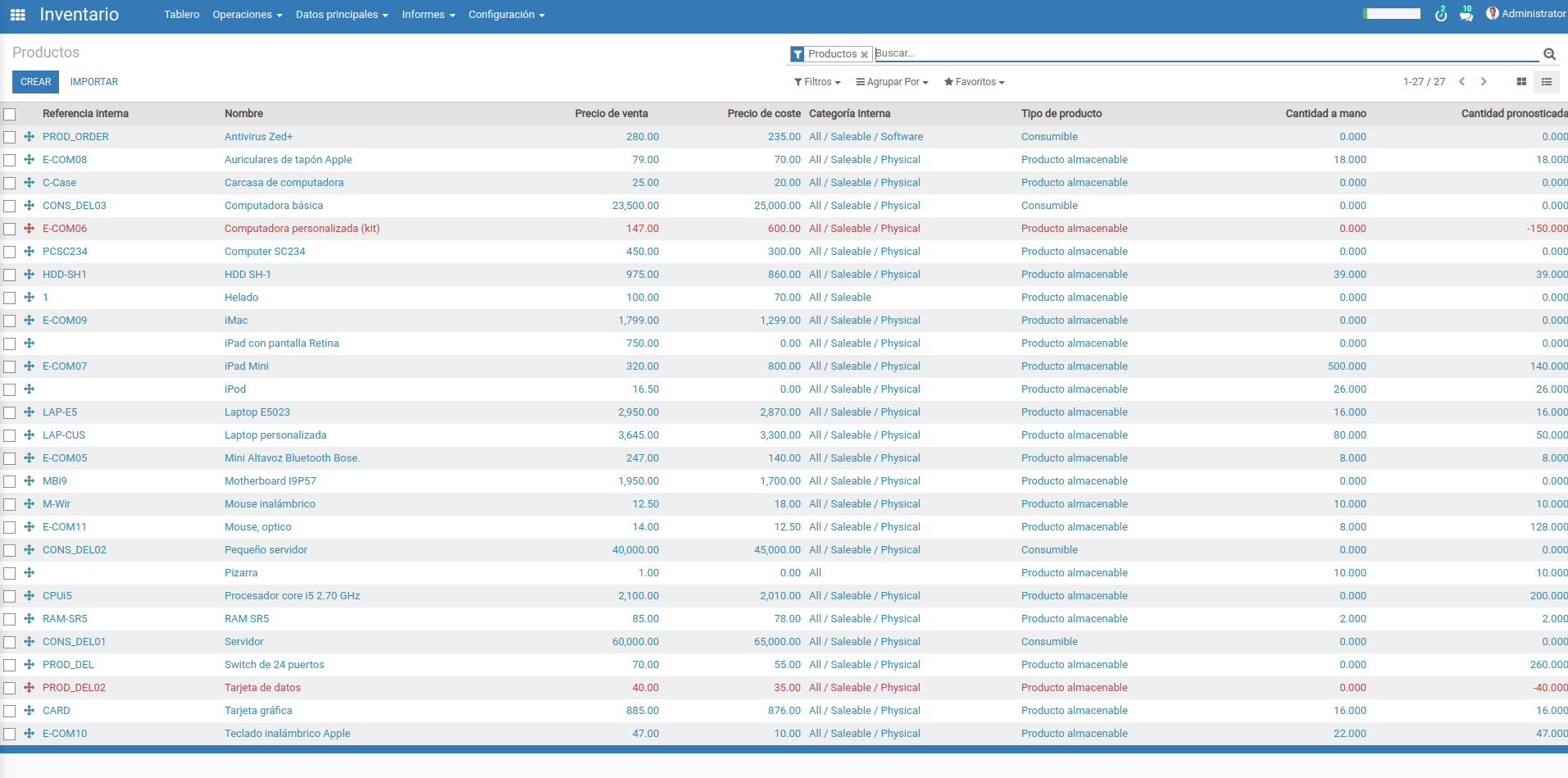The width and height of the screenshot is (1568, 778).
Task: Focus the Buscar search field
Action: [x=1207, y=53]
